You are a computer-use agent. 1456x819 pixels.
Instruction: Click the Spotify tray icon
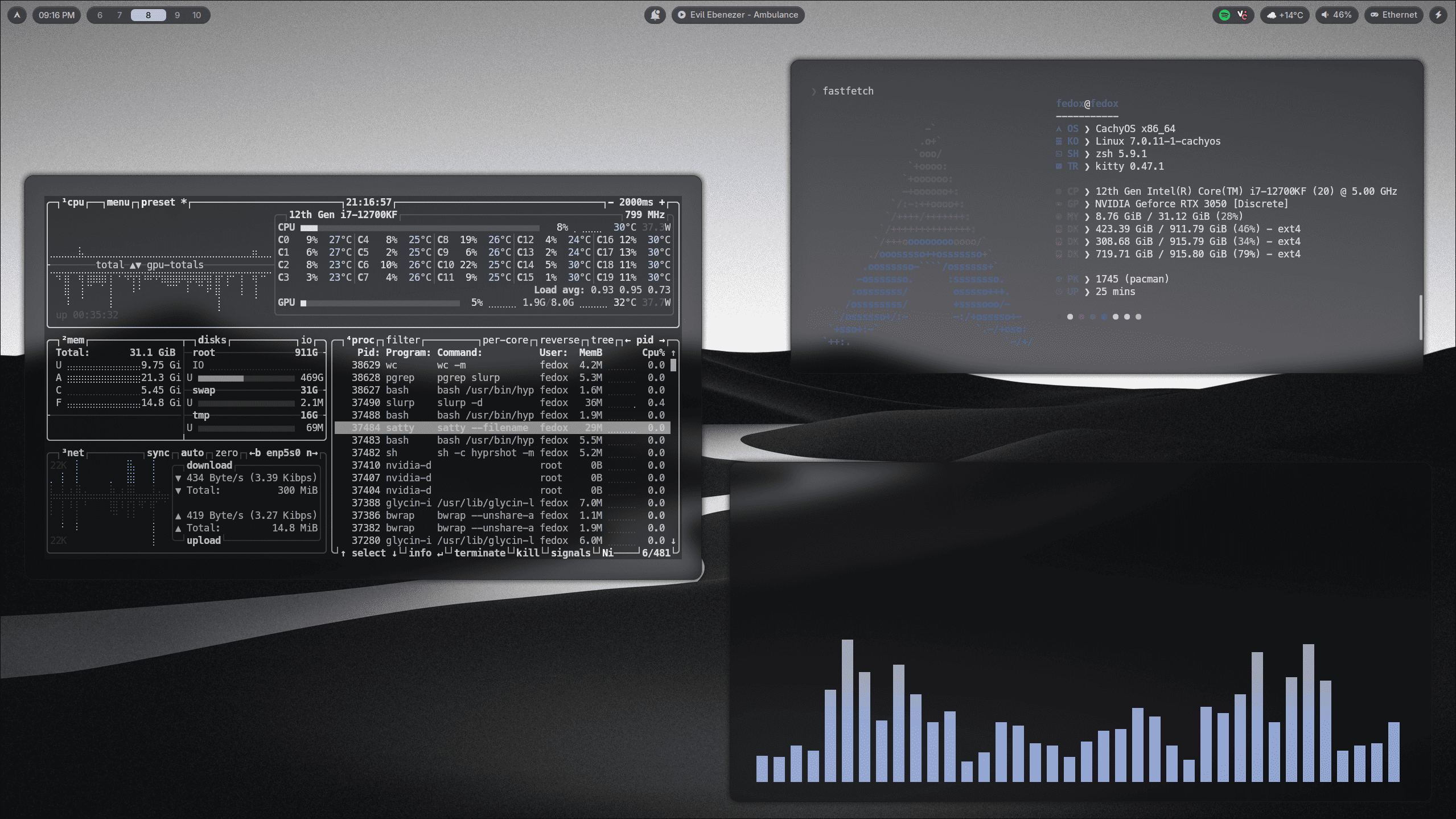[1224, 15]
